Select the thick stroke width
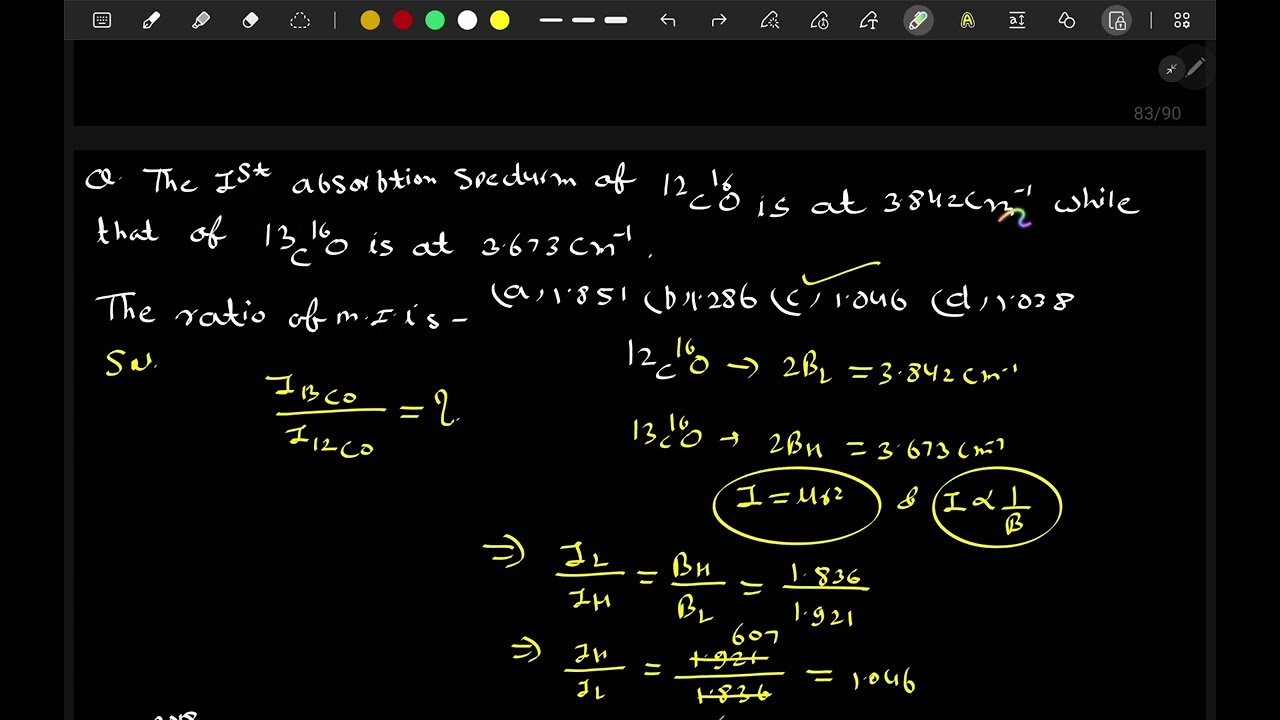This screenshot has width=1280, height=720. [x=617, y=20]
